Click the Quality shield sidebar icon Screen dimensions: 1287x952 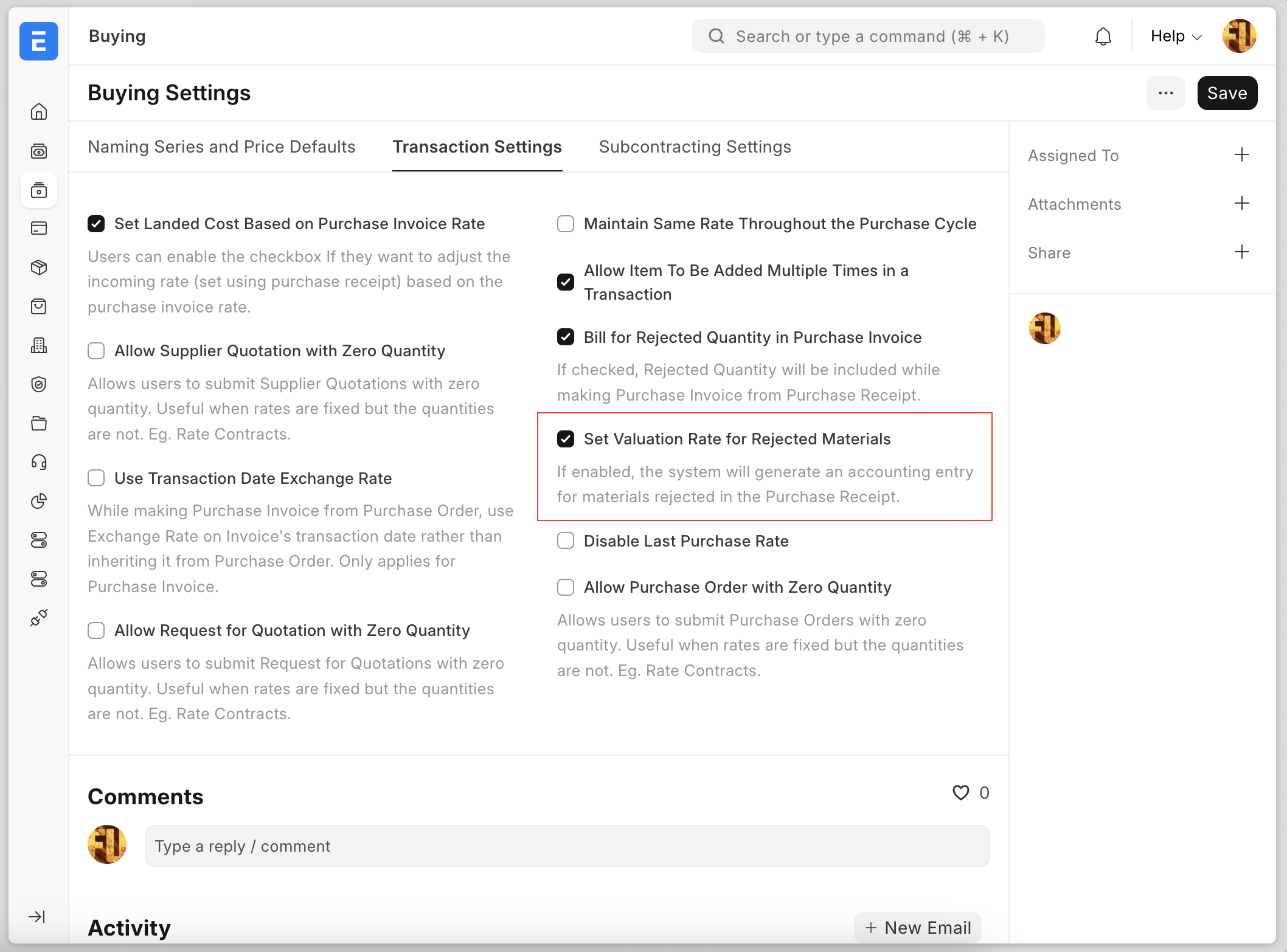[x=39, y=384]
